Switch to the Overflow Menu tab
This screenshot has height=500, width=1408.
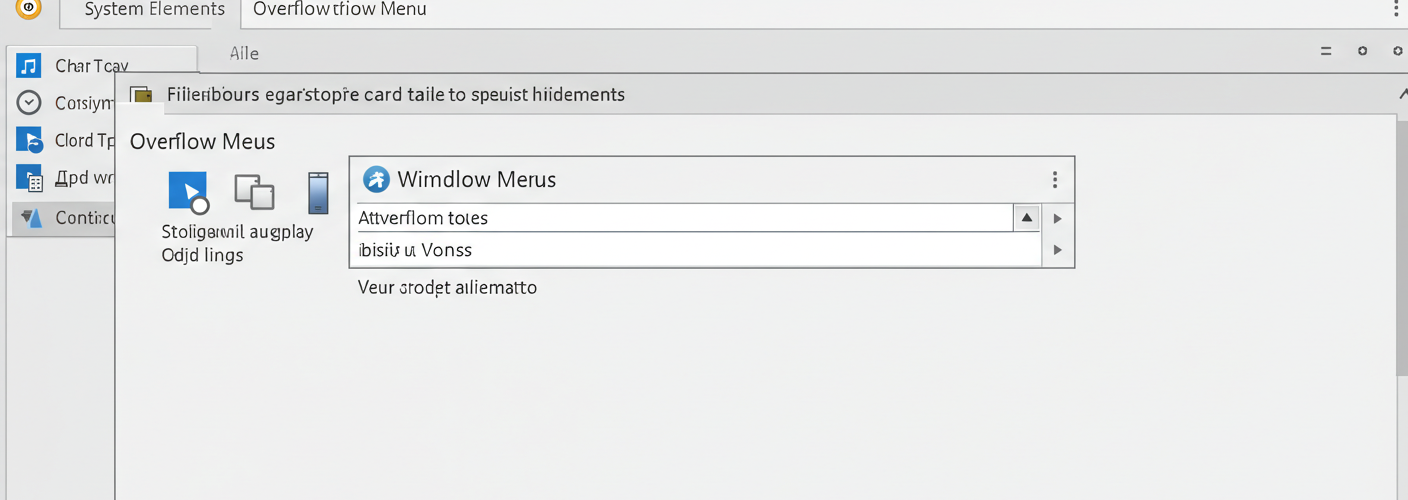(340, 10)
